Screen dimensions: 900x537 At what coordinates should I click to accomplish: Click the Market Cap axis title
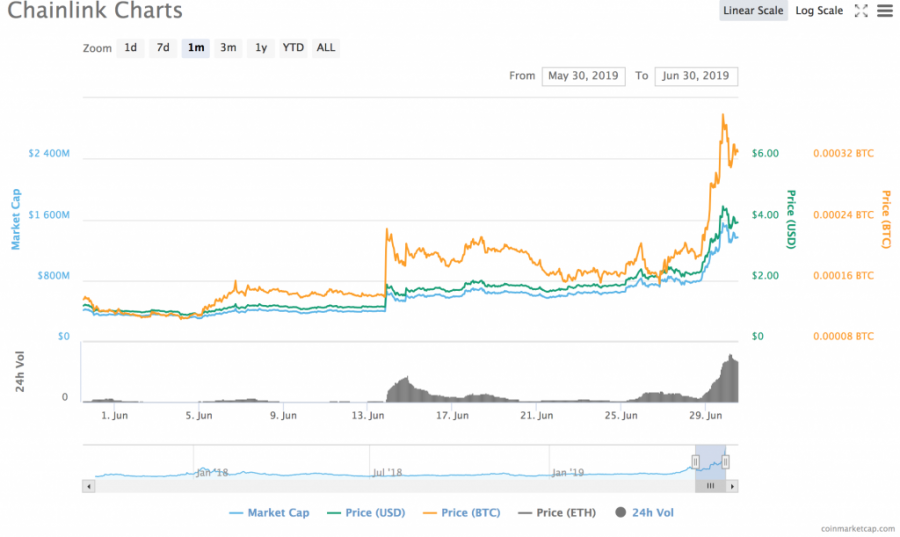(15, 219)
